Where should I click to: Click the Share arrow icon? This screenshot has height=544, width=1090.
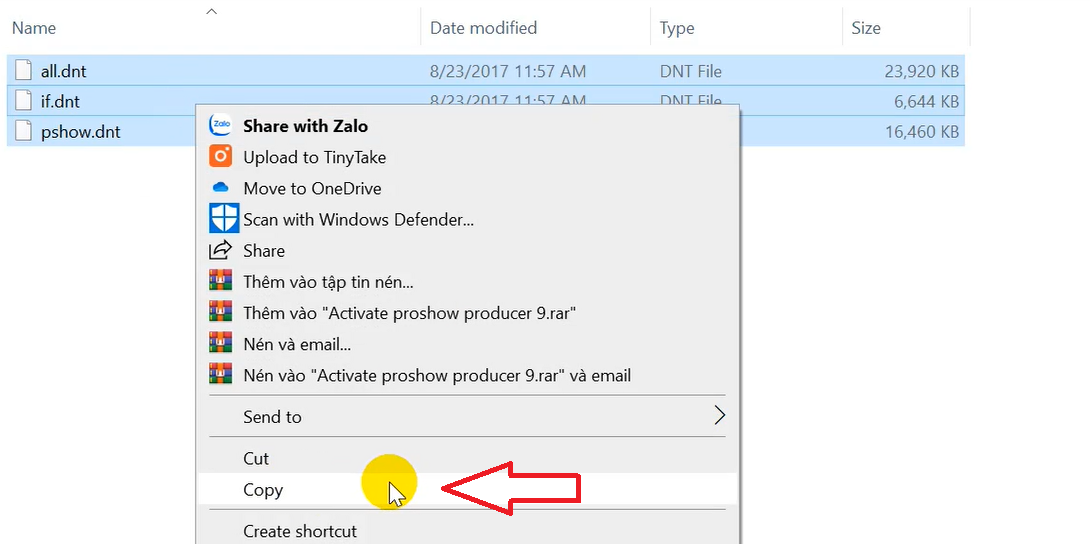(x=220, y=251)
